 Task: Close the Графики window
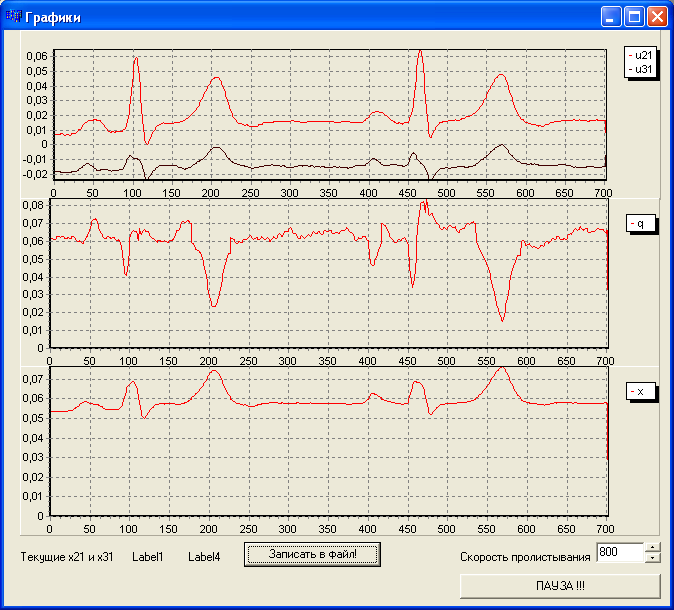(657, 17)
